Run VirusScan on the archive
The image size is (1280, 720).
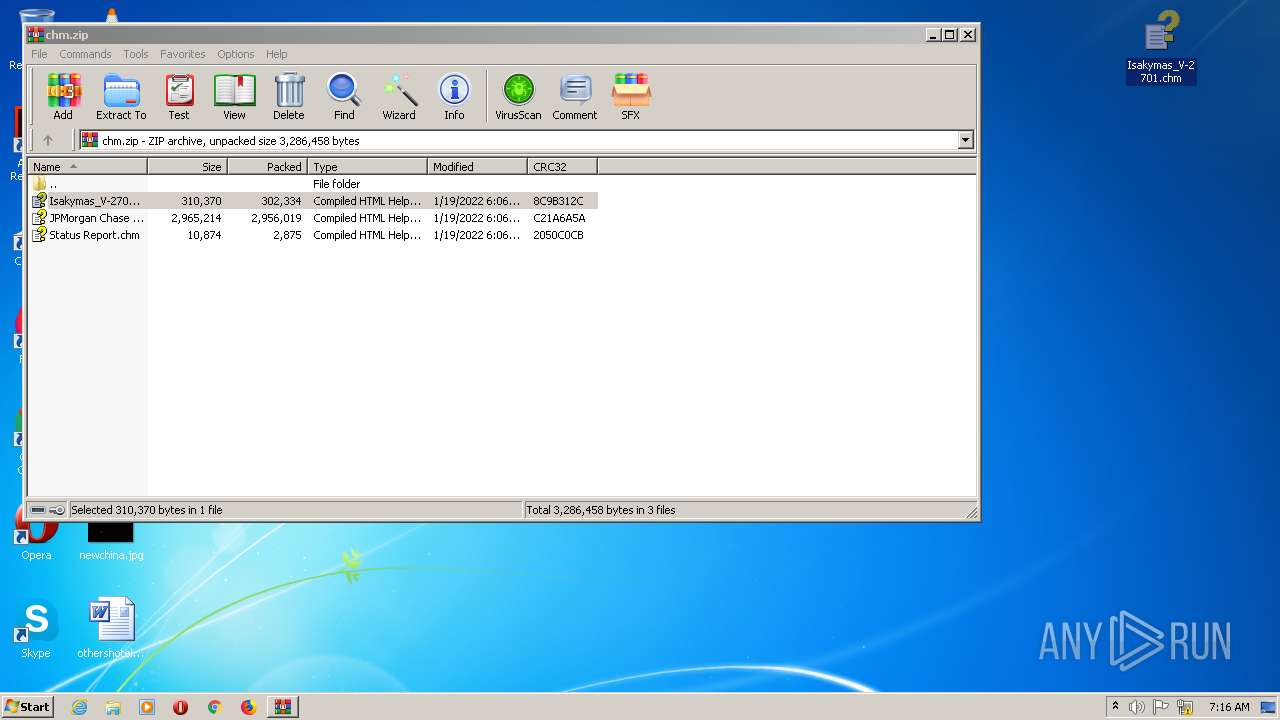[x=518, y=96]
